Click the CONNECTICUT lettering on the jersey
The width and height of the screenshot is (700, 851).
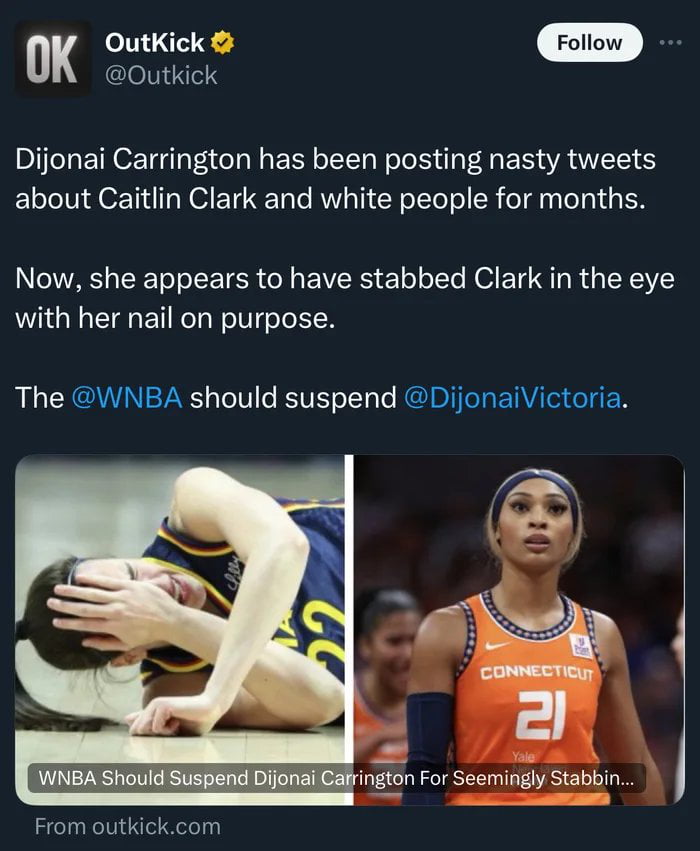pyautogui.click(x=537, y=673)
